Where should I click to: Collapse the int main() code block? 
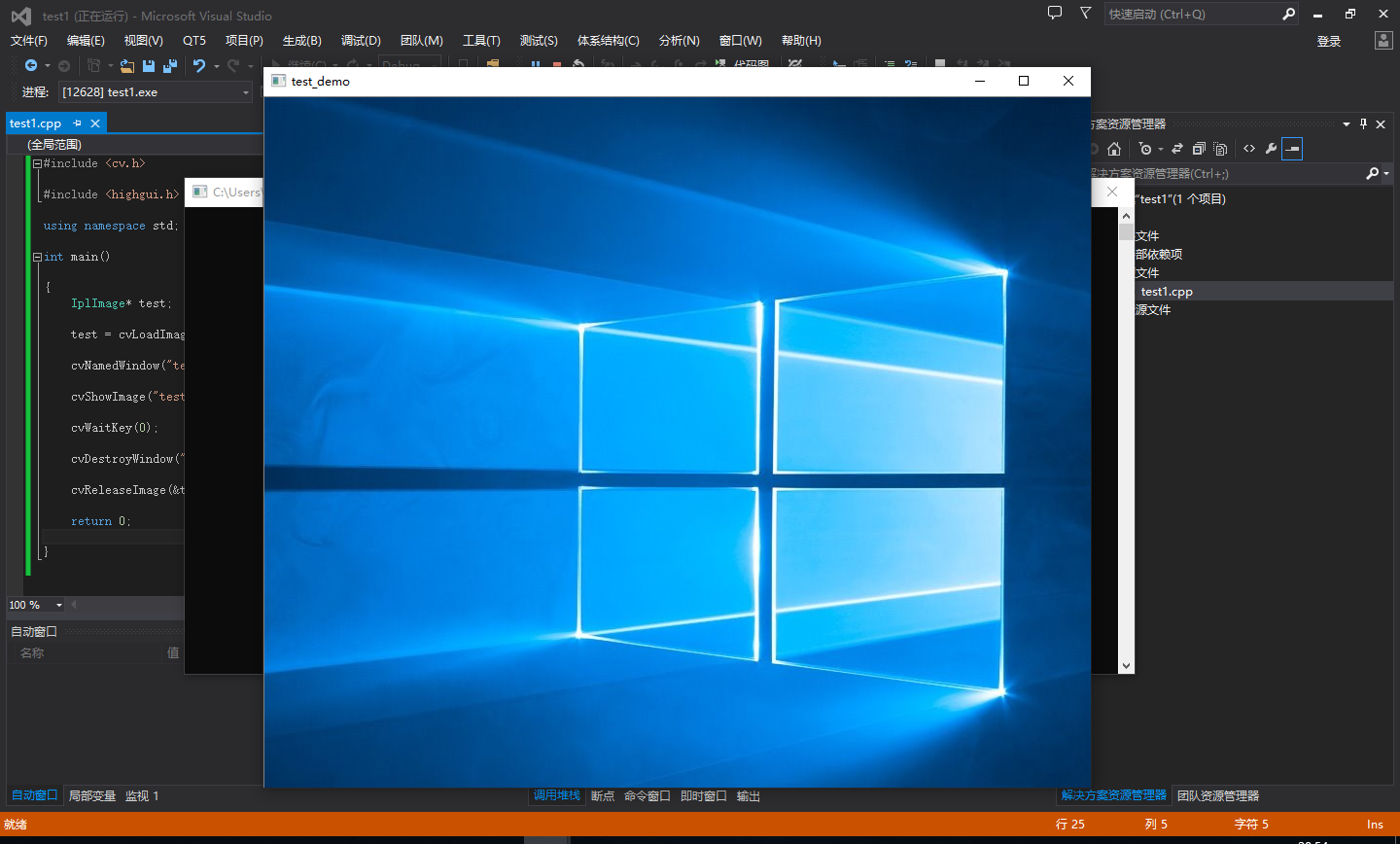[37, 258]
